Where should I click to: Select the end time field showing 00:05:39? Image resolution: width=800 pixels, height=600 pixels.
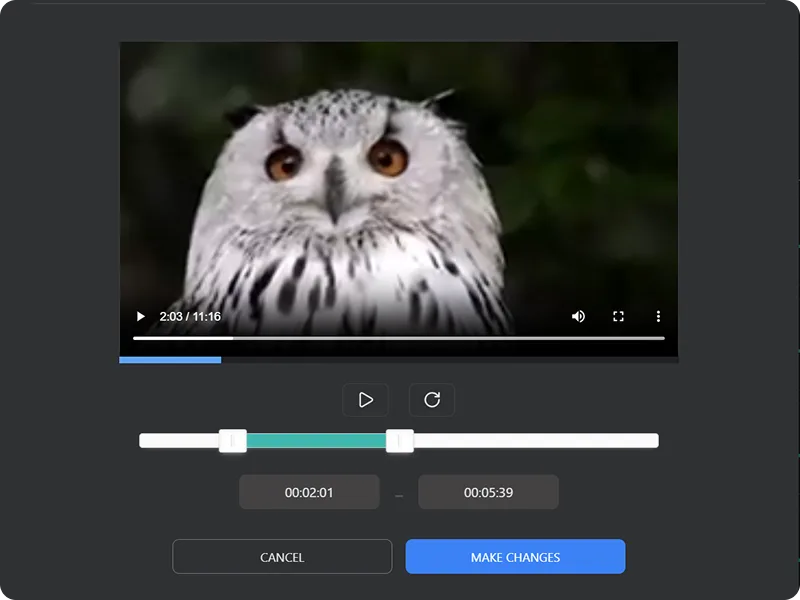[x=488, y=491]
